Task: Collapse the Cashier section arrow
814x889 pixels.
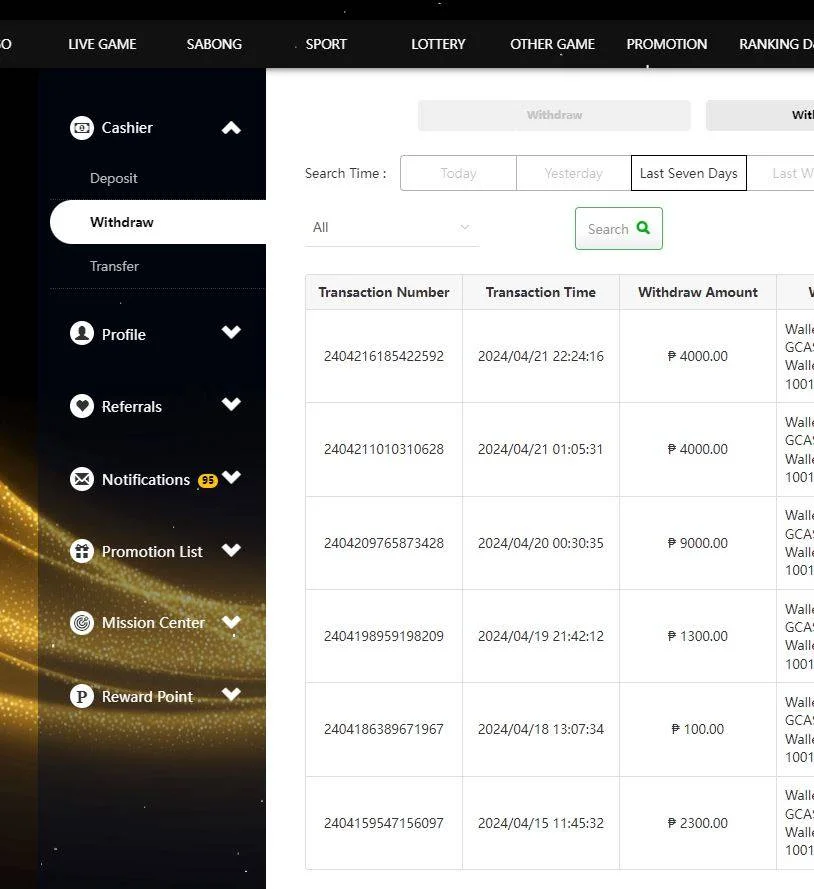Action: (x=231, y=128)
